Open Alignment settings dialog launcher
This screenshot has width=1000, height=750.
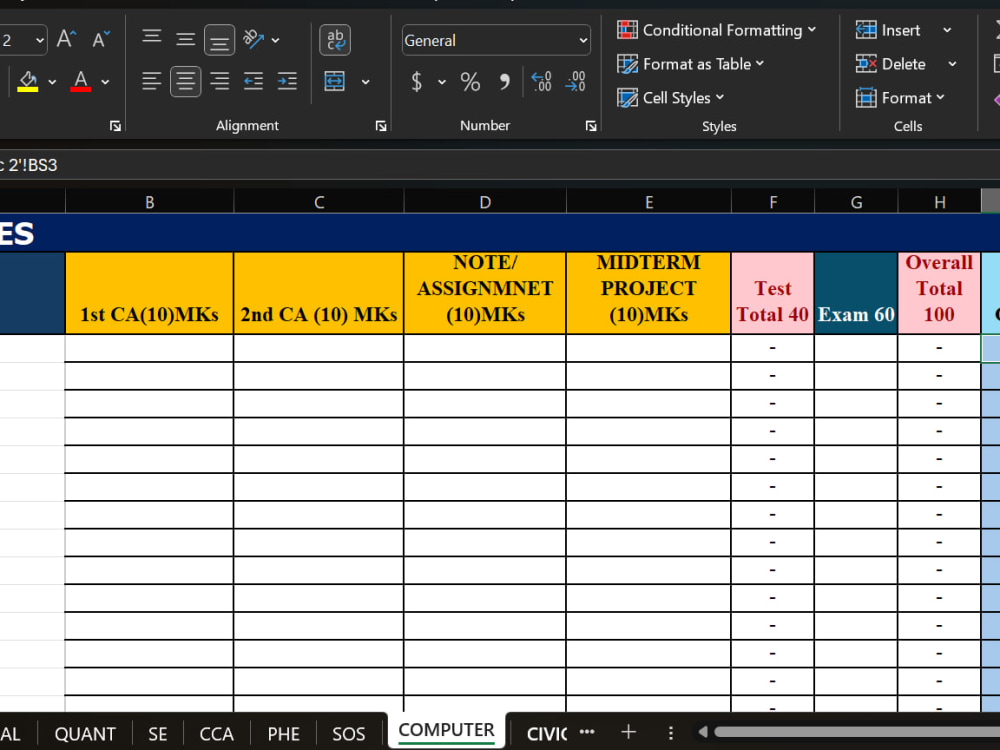pos(381,126)
